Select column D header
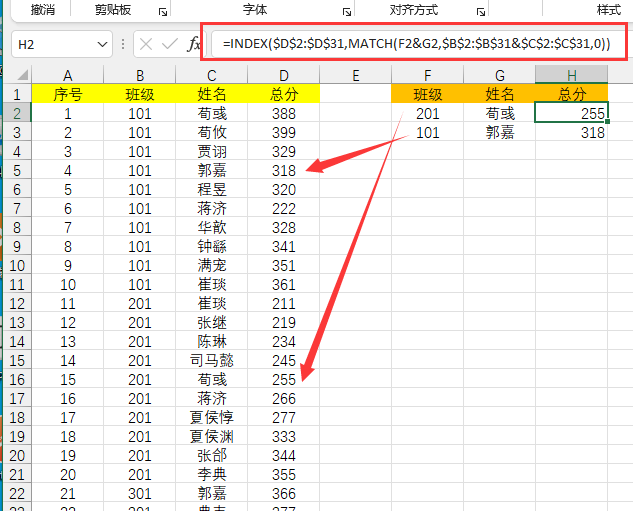Screen dimensions: 633x511 284,75
